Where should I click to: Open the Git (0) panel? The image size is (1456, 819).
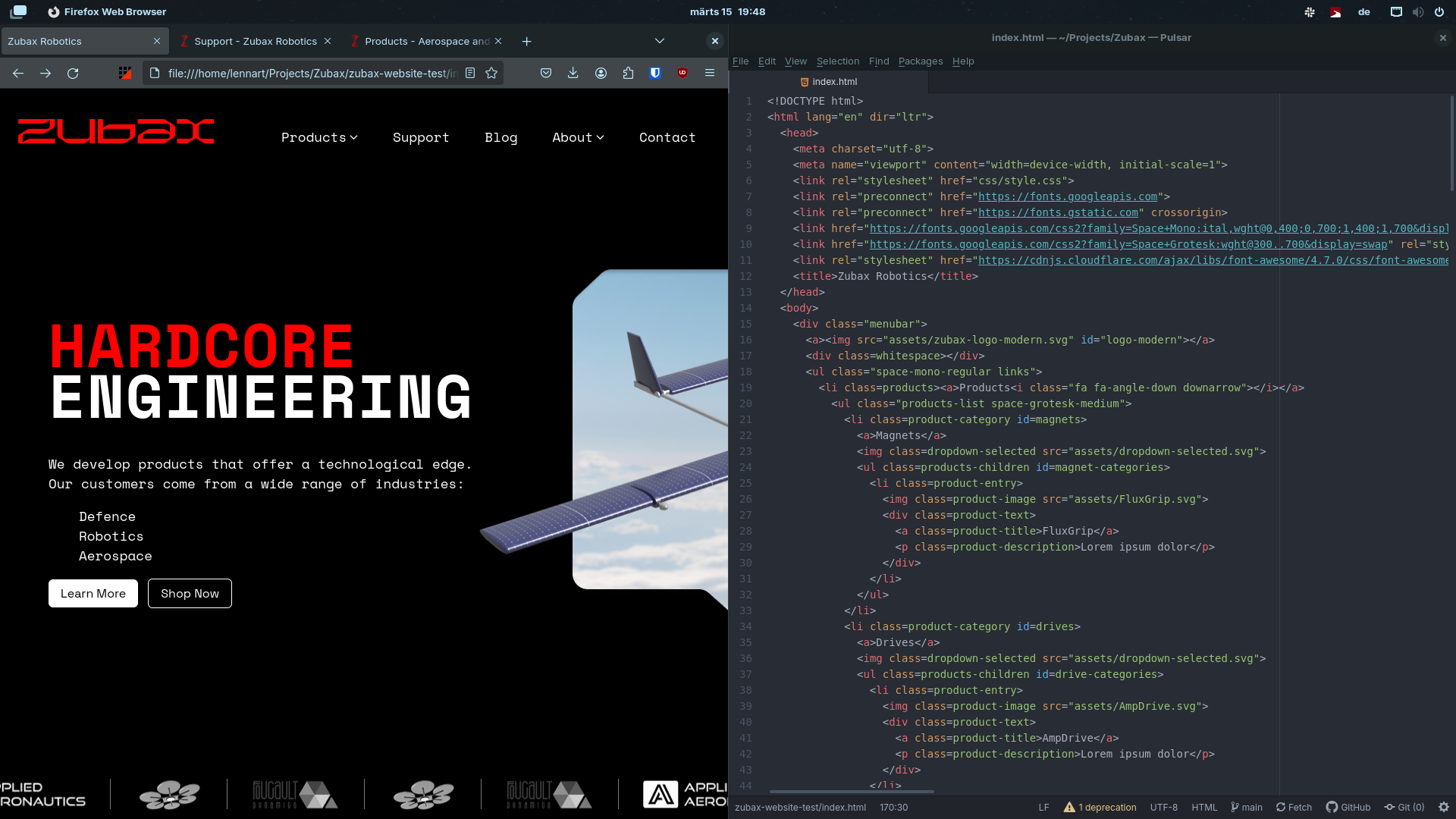[1404, 808]
